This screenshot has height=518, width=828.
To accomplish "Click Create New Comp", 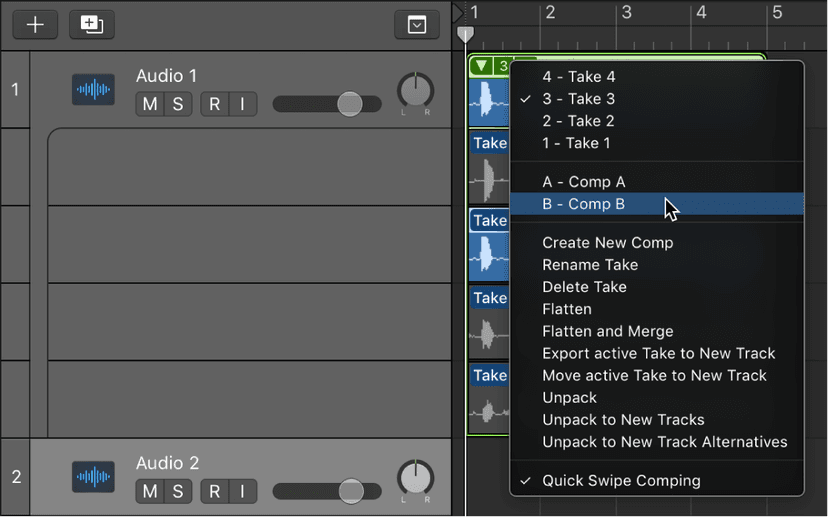I will coord(657,243).
